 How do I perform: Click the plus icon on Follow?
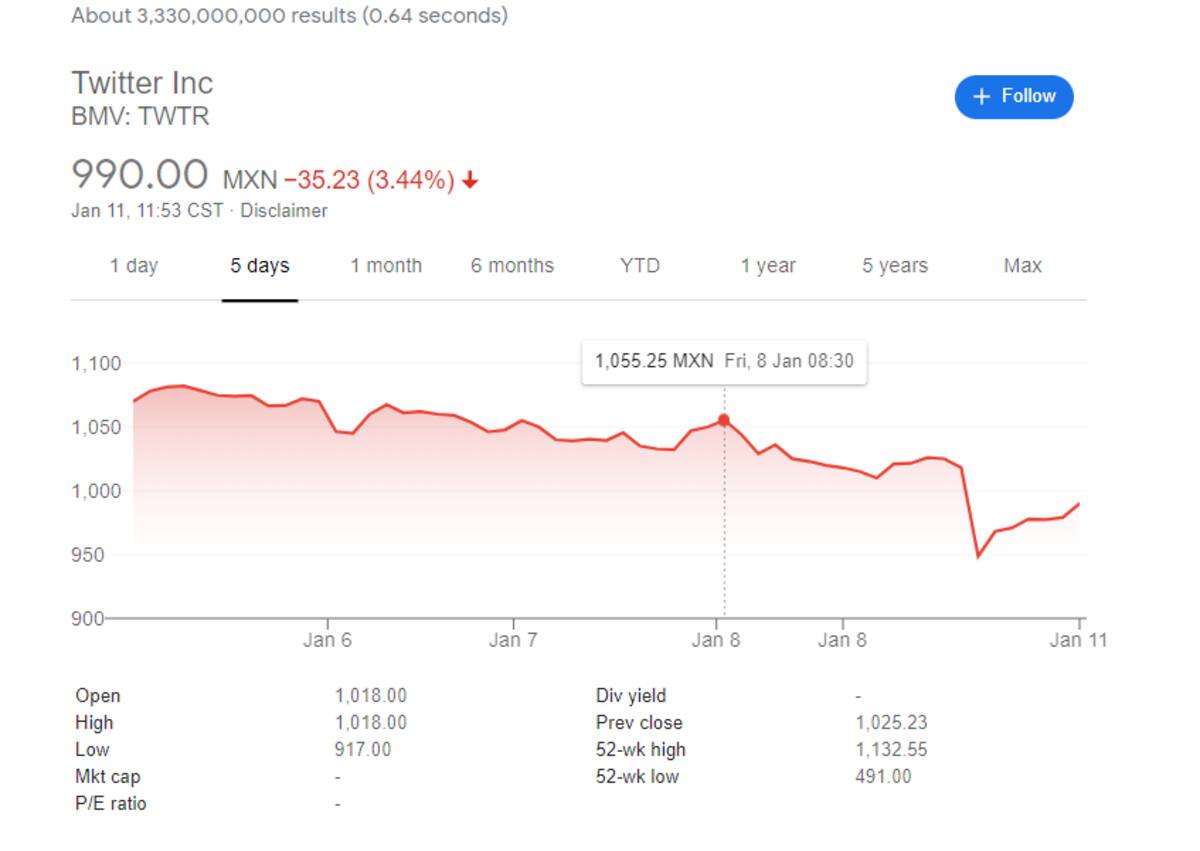click(981, 97)
